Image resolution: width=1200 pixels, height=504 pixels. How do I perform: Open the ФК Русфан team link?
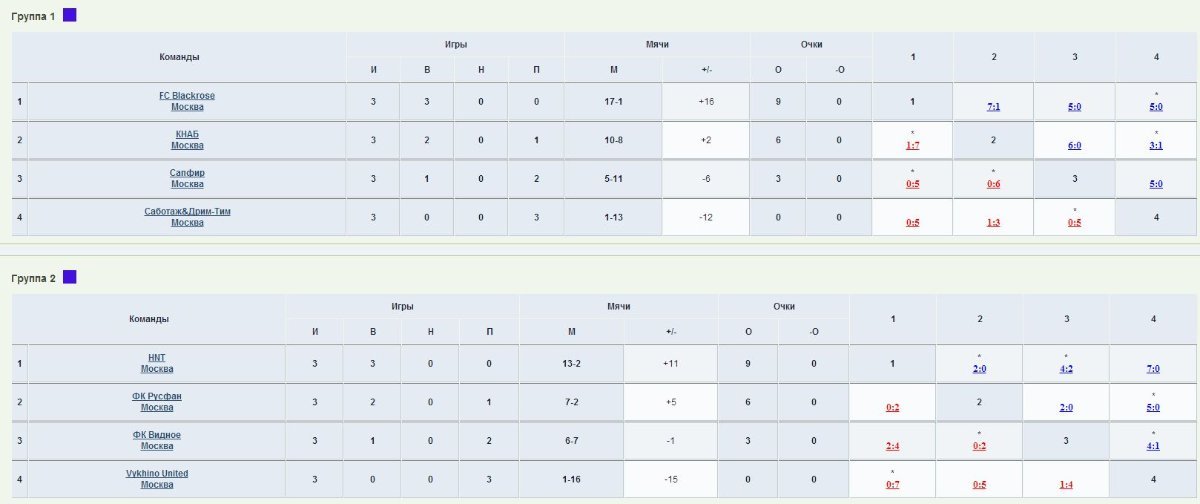[x=157, y=396]
